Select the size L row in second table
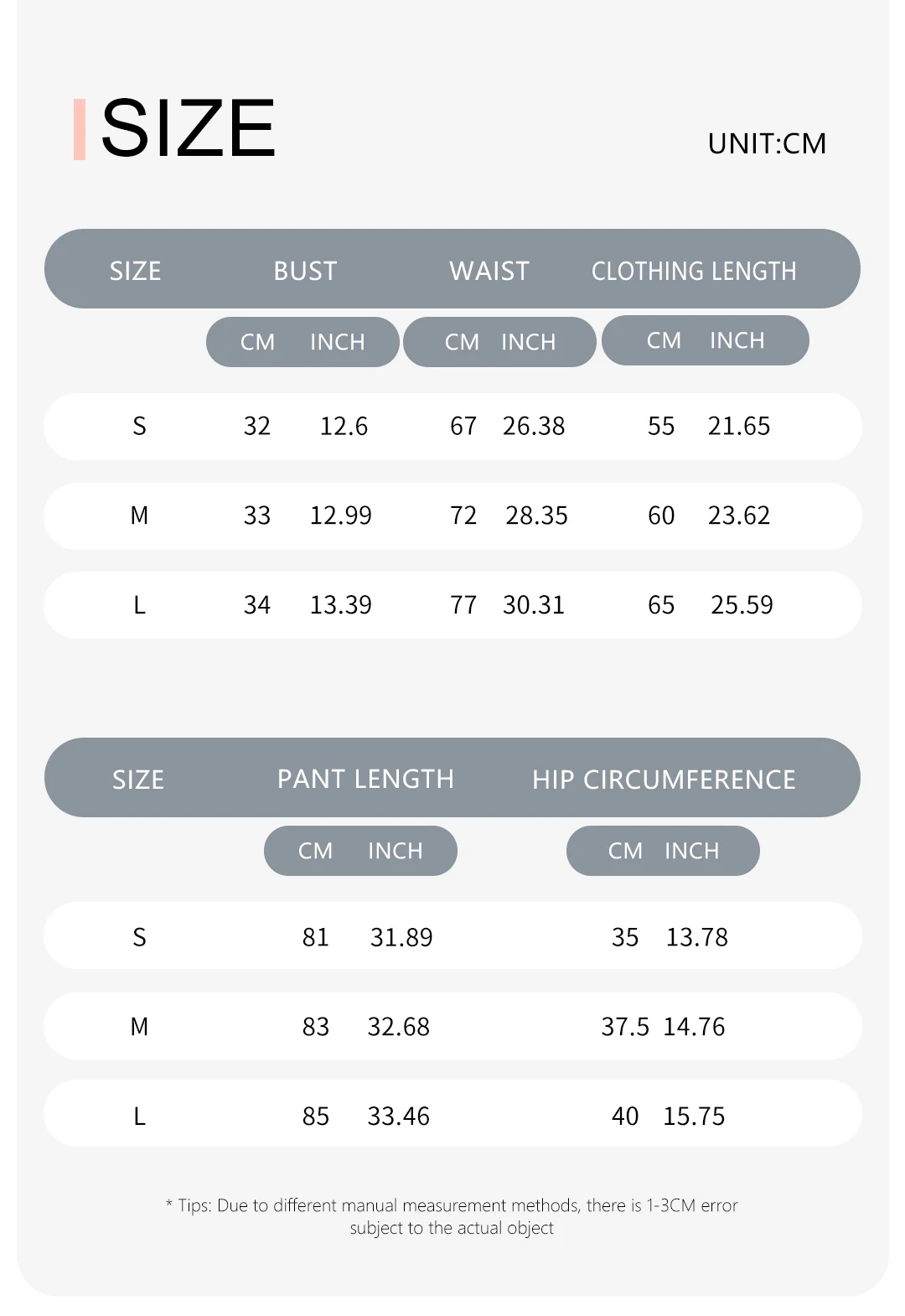This screenshot has width=905, height=1316. pos(452,1114)
